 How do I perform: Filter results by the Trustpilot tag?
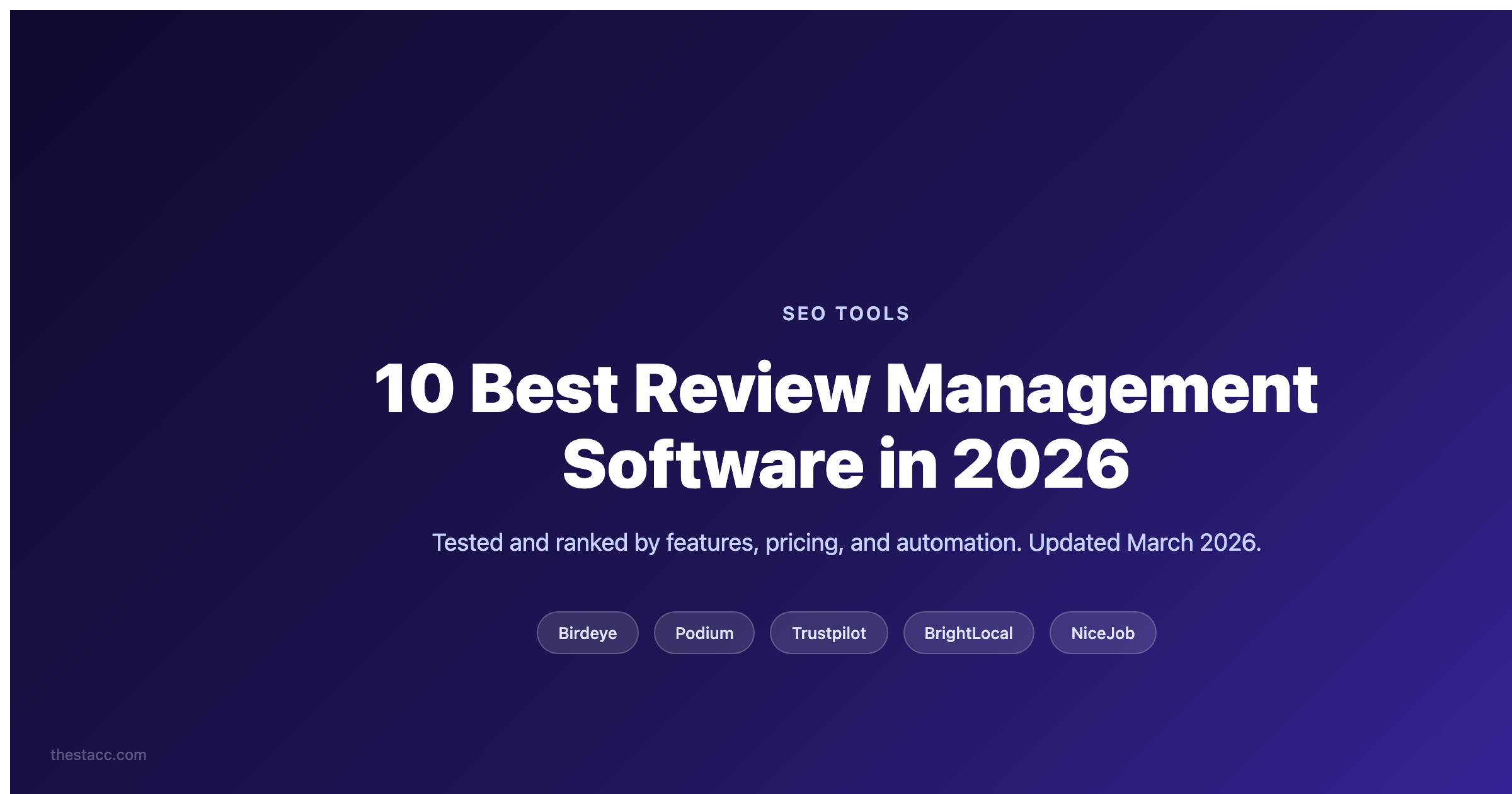[828, 633]
